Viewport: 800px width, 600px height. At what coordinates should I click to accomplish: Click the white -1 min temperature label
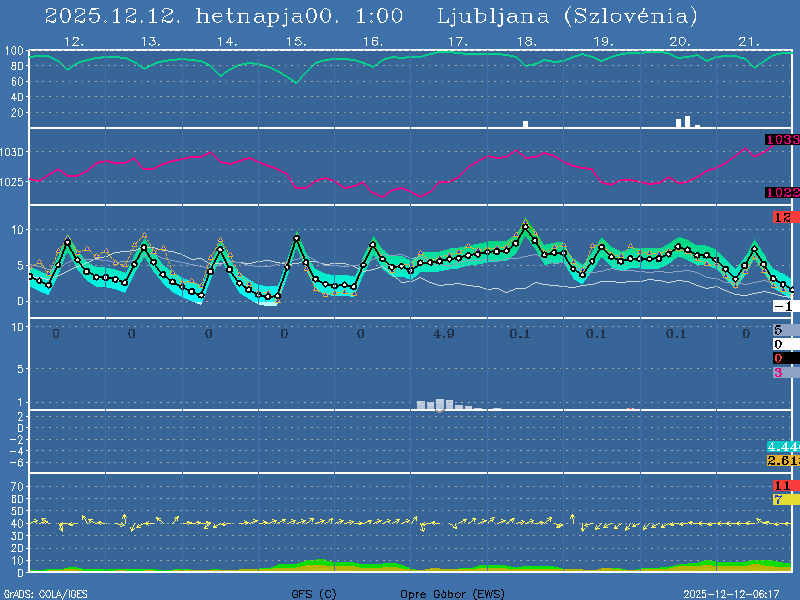(x=783, y=306)
